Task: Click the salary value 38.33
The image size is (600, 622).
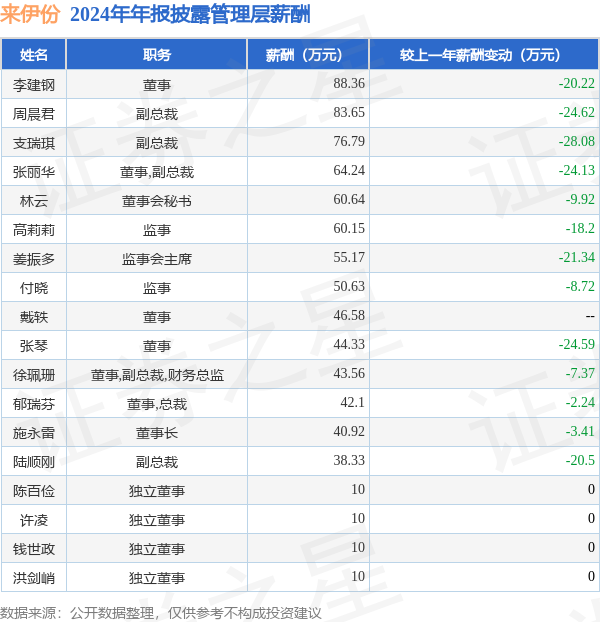Action: (349, 460)
